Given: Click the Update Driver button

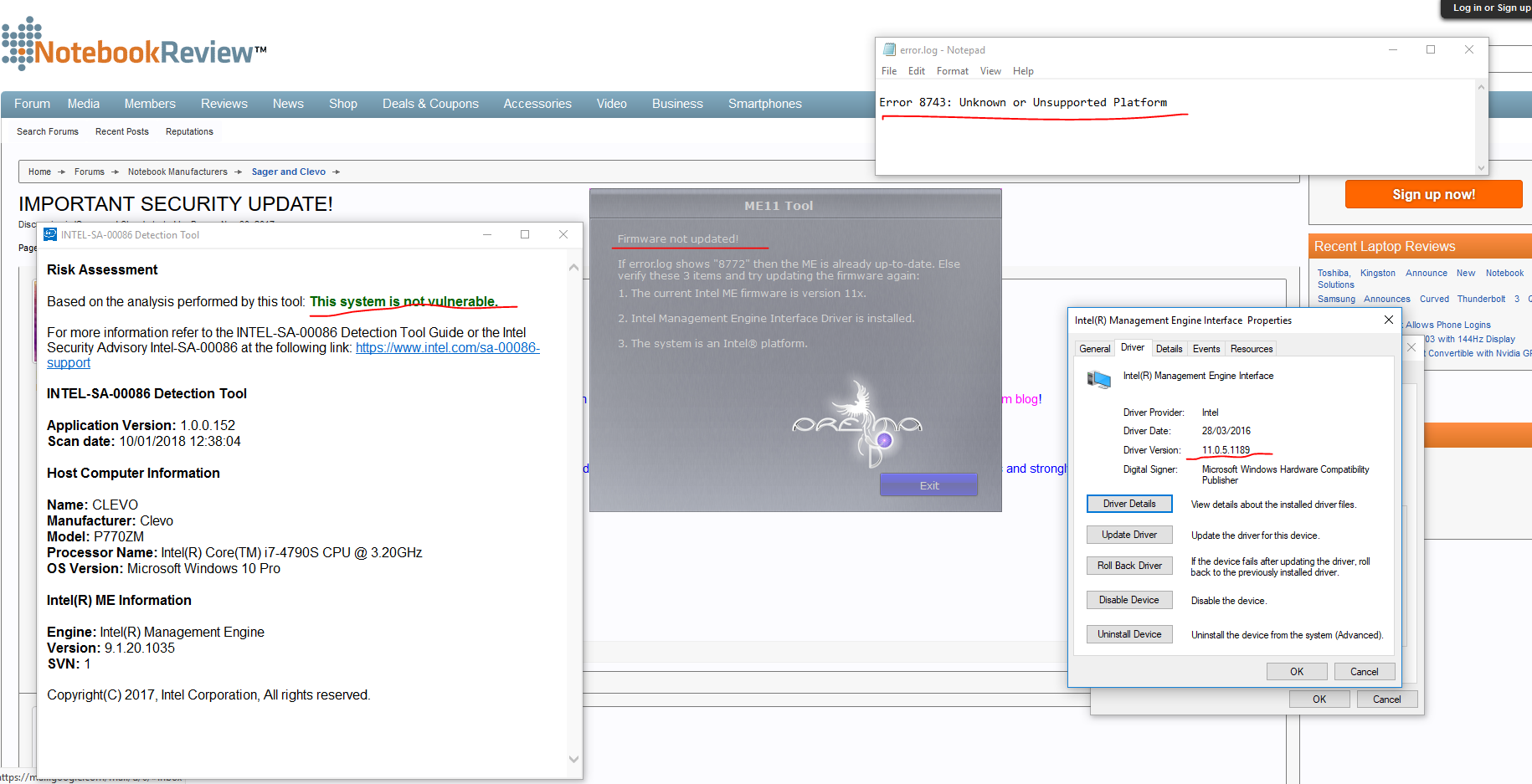Looking at the screenshot, I should (1129, 535).
